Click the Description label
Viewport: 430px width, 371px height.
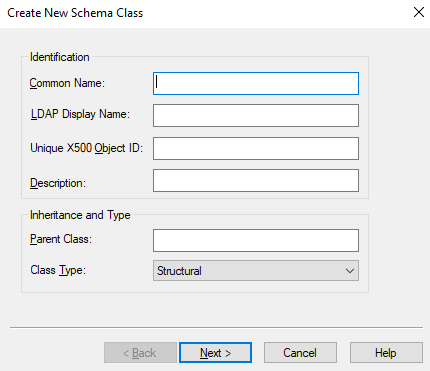[x=58, y=183]
